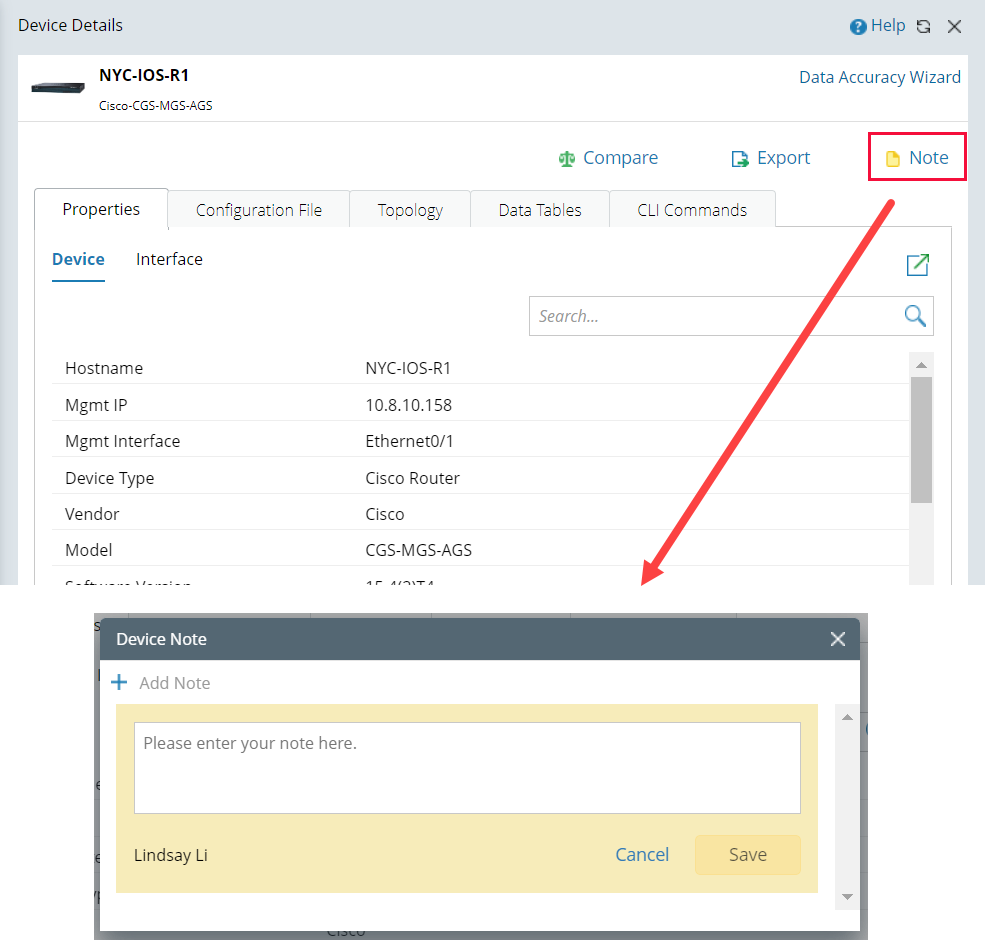This screenshot has width=985, height=940.
Task: Open Device properties in a new window
Action: tap(917, 265)
